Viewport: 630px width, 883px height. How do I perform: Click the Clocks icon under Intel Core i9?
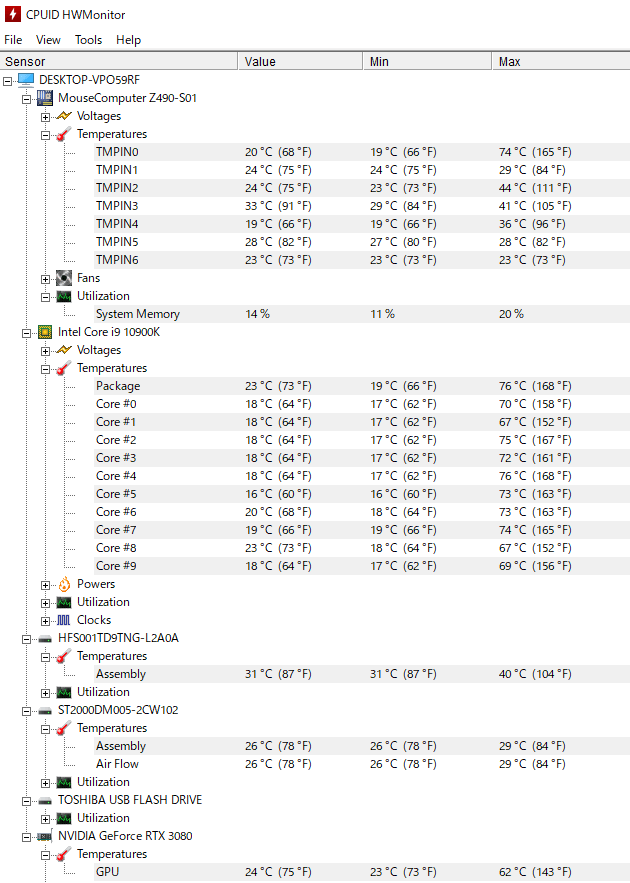(64, 620)
